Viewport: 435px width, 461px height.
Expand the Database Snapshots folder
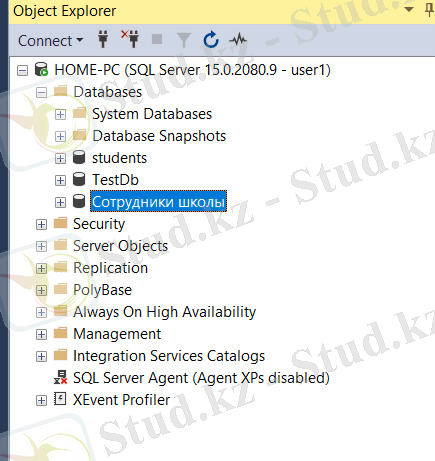point(60,136)
